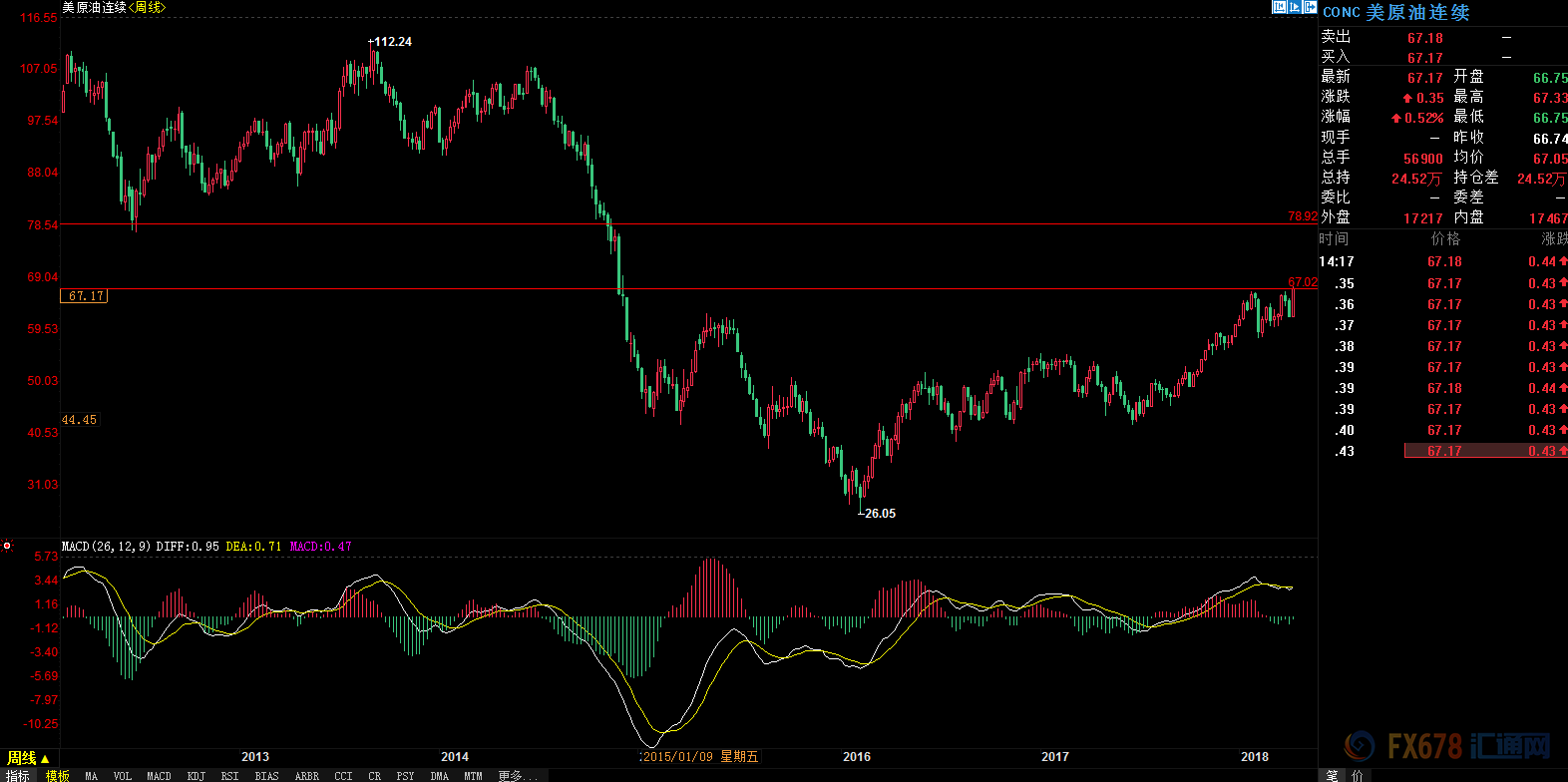Click the middle blue chart toolbar icon
The height and width of the screenshot is (782, 1568).
[1295, 7]
